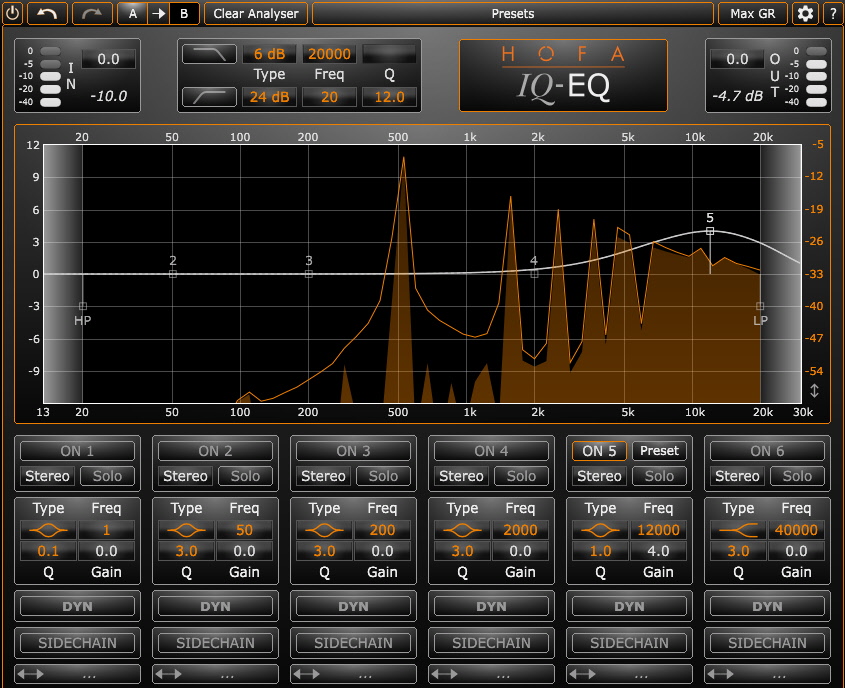845x688 pixels.
Task: Toggle DYN for band 5
Action: 629,607
